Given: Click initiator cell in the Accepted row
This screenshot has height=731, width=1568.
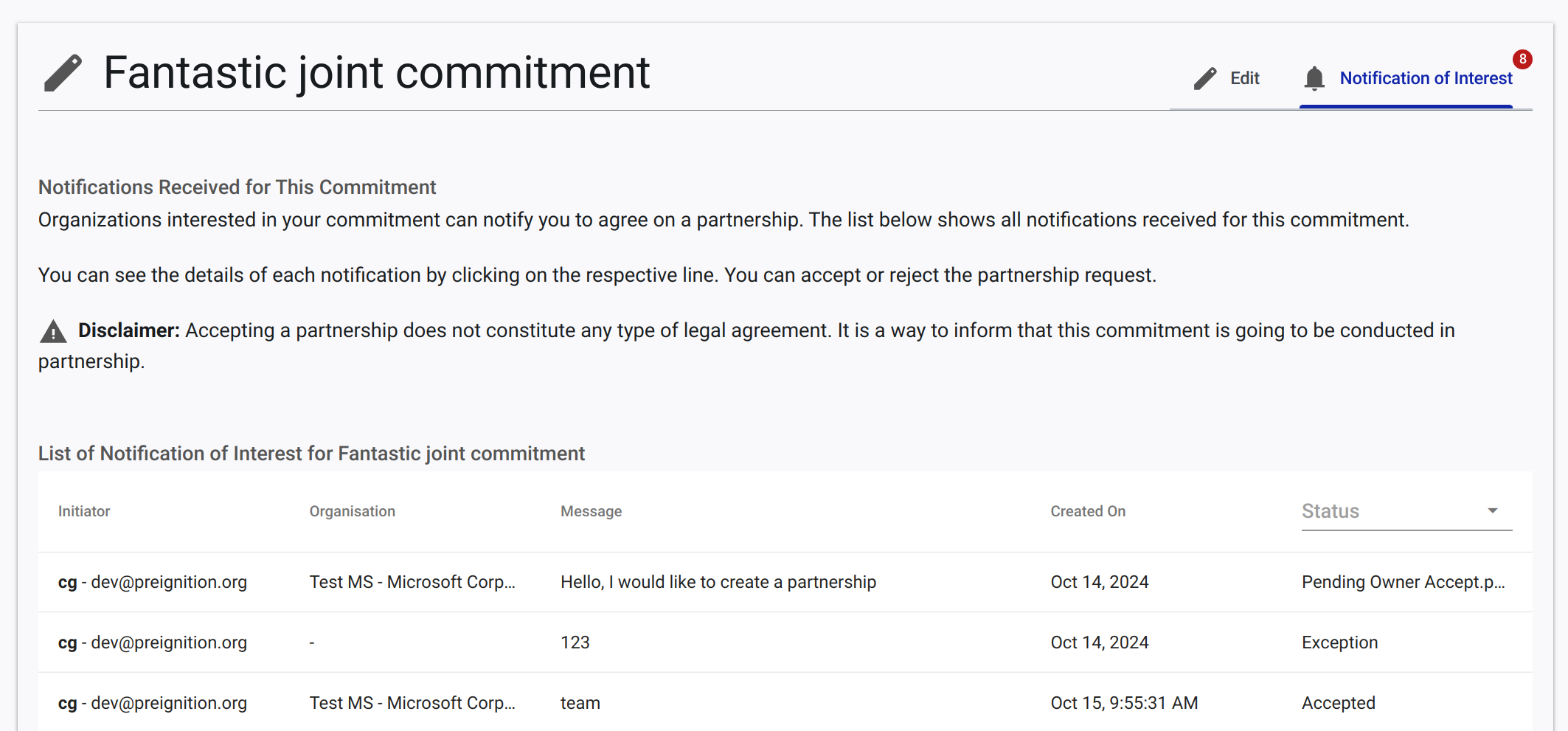Looking at the screenshot, I should [153, 703].
